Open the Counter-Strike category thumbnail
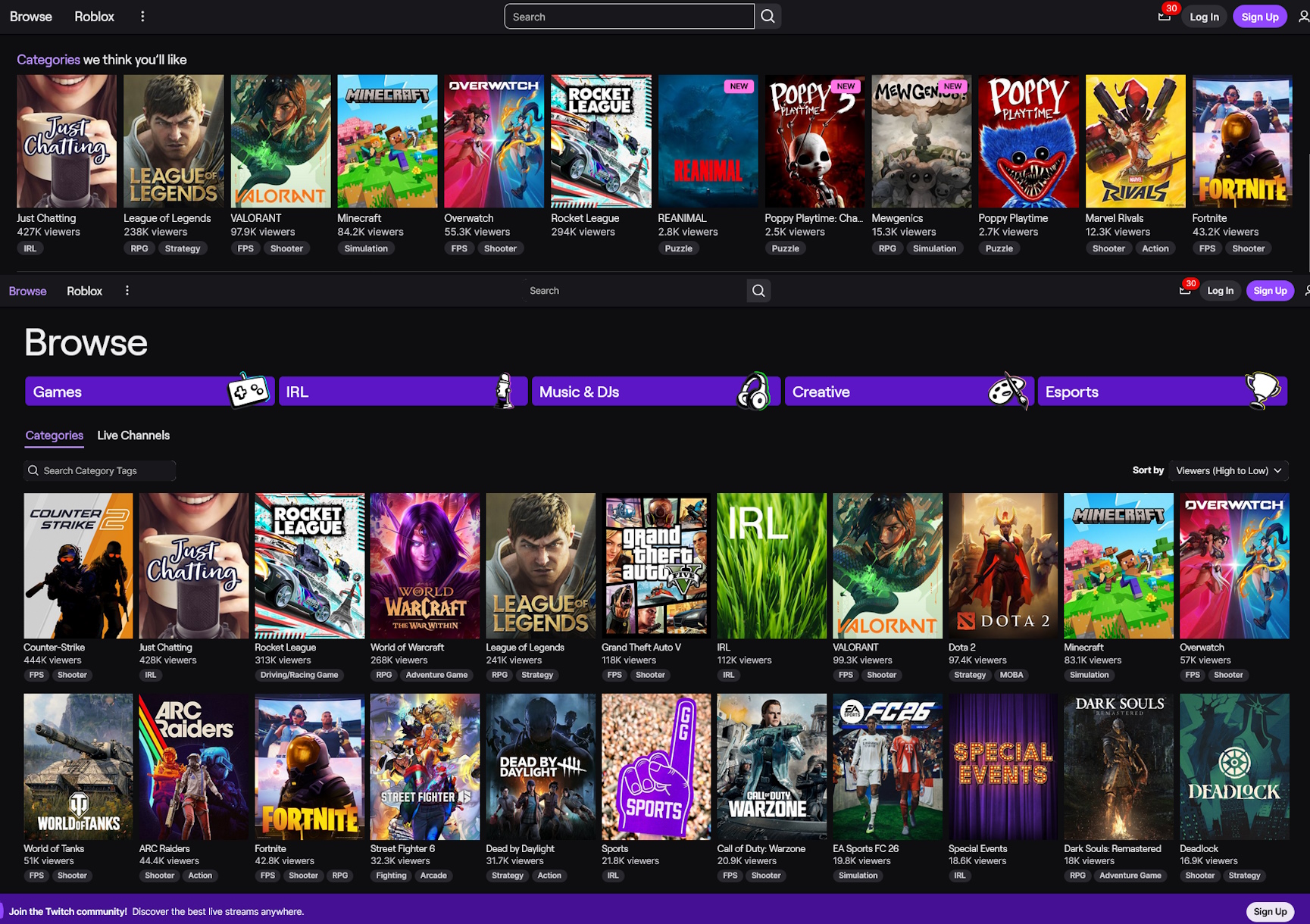The height and width of the screenshot is (924, 1310). coord(78,566)
